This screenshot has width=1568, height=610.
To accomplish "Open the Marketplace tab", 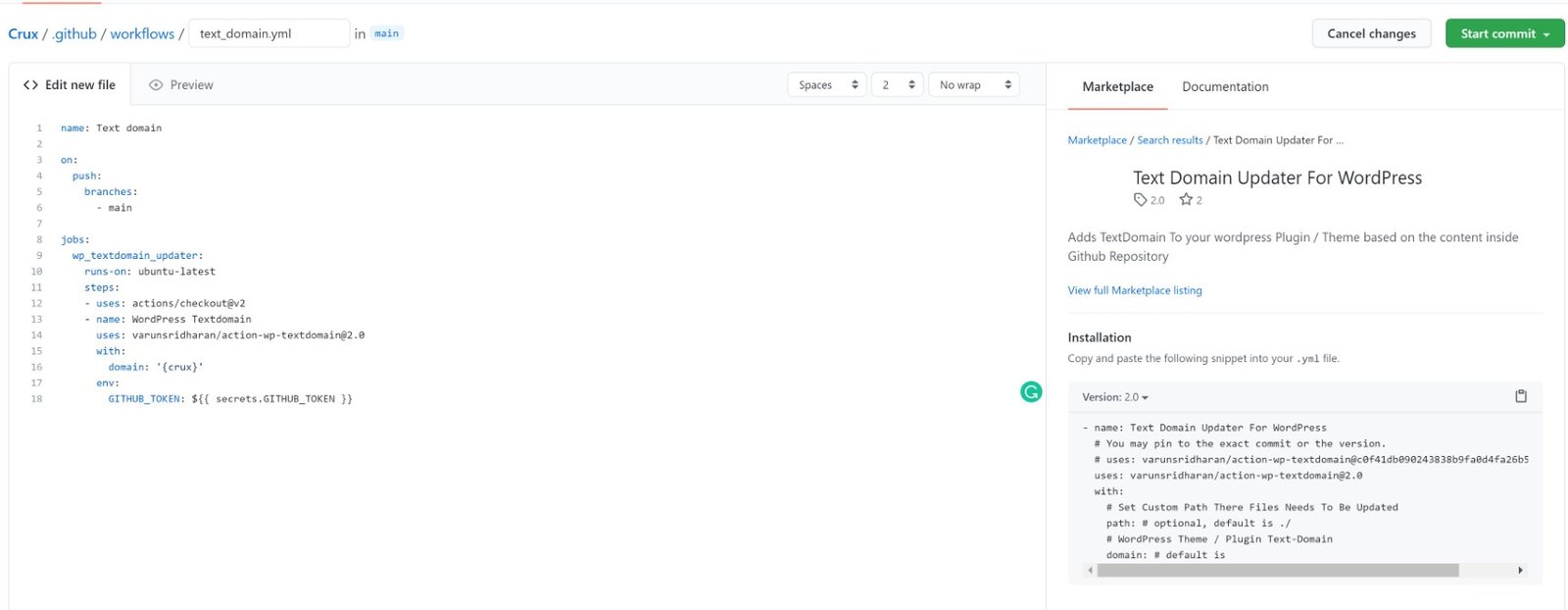I will [1117, 86].
